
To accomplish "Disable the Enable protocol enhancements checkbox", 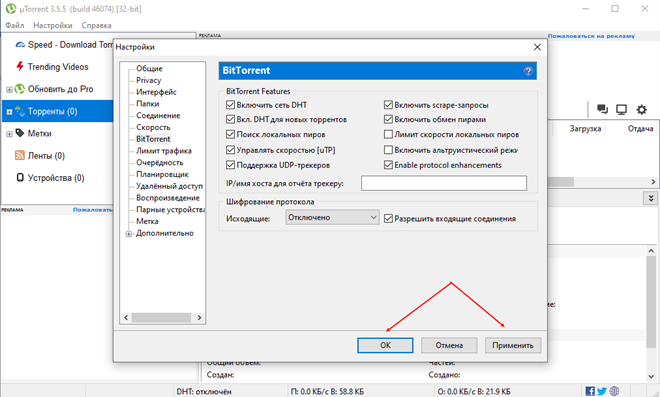I will point(388,165).
